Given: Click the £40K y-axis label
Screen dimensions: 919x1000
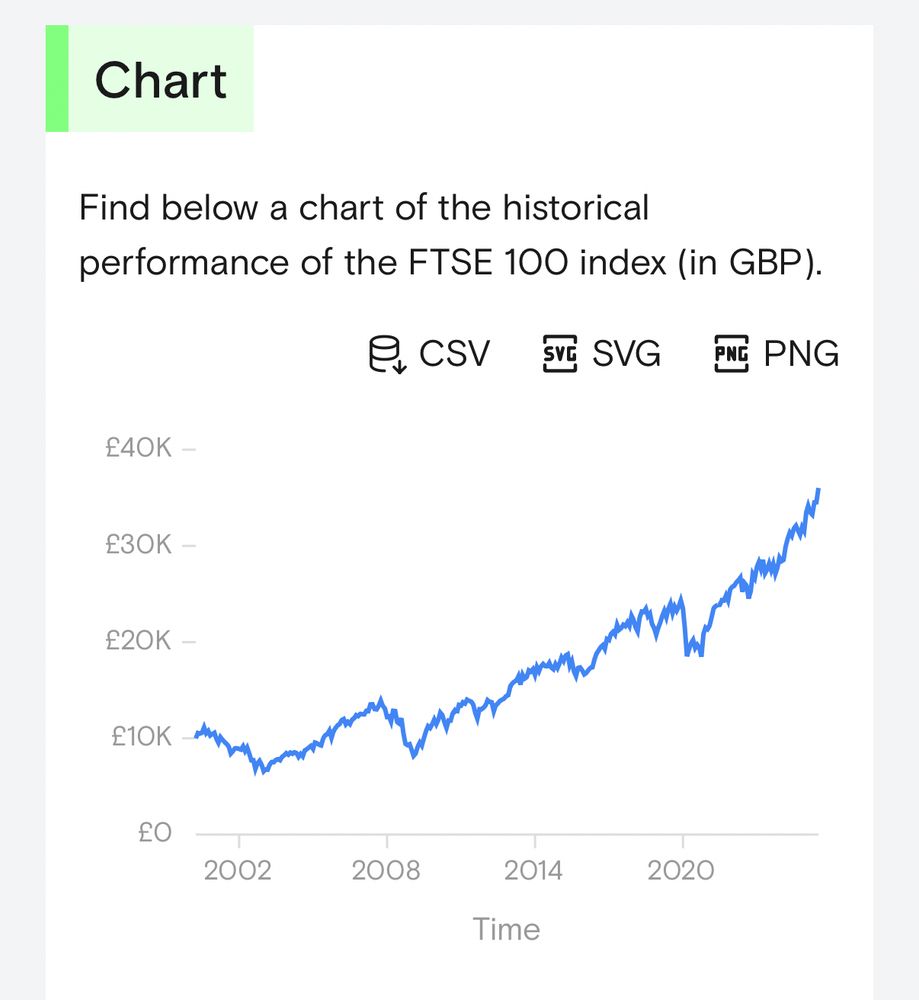Looking at the screenshot, I should tap(138, 449).
